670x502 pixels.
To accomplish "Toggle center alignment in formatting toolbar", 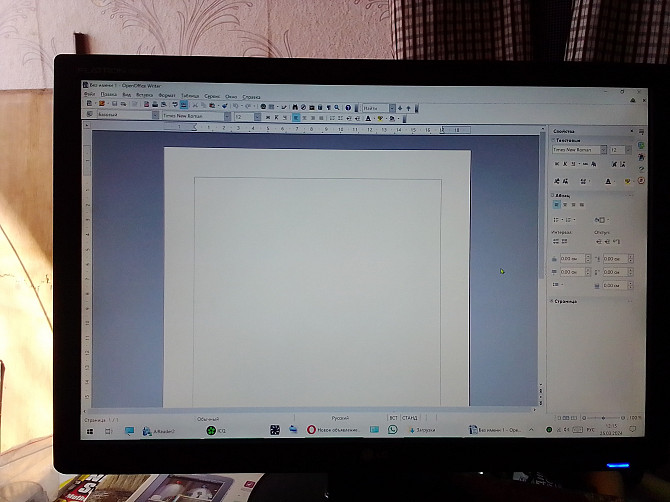I will tap(304, 118).
